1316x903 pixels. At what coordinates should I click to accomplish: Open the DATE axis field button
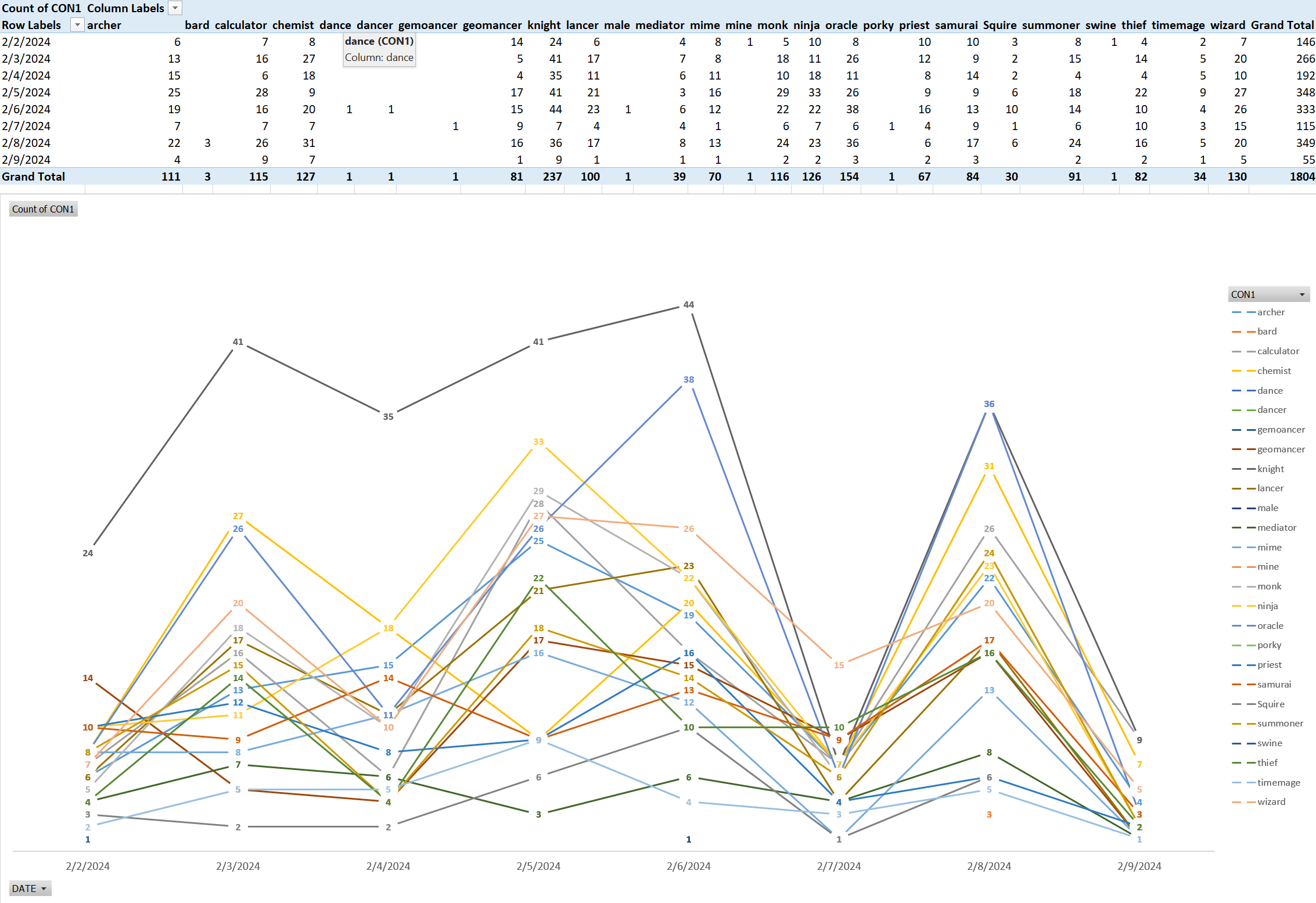30,888
